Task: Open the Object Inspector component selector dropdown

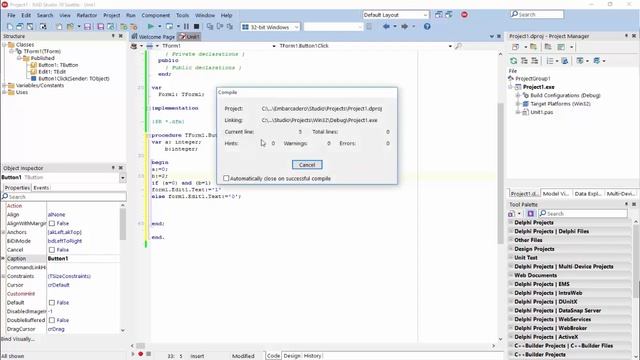Action: coord(122,178)
